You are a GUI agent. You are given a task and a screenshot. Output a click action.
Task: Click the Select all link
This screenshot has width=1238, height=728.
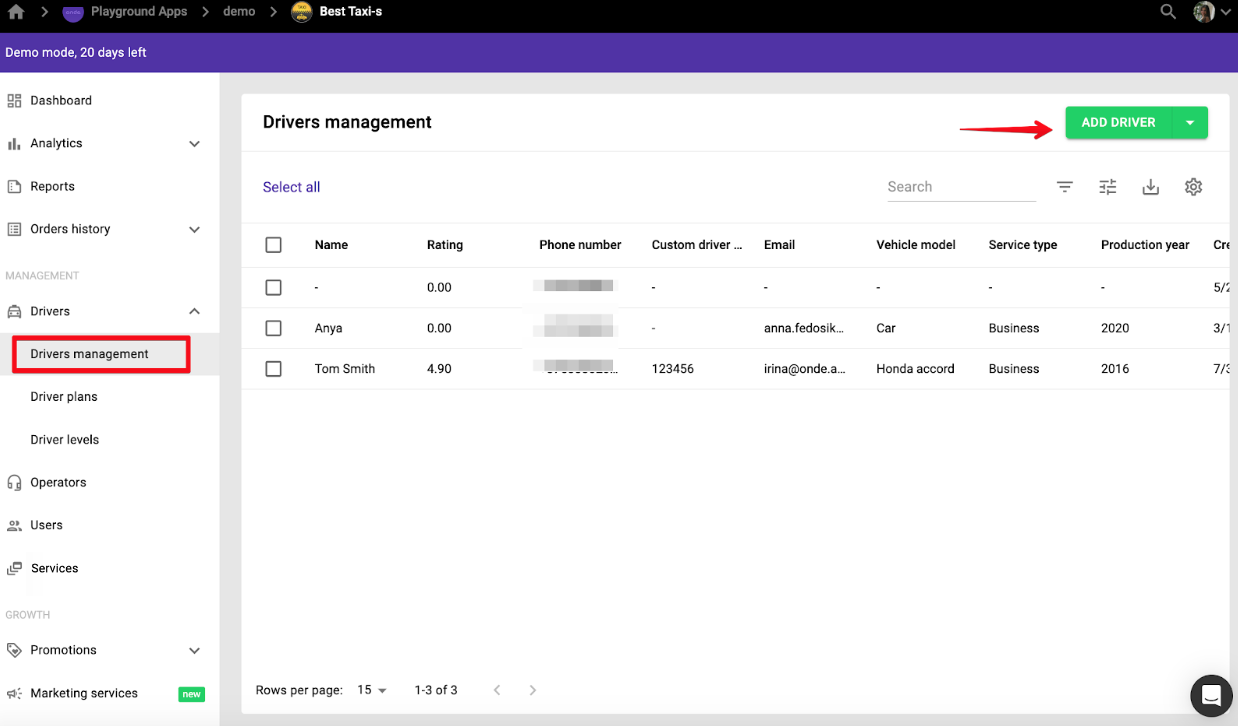pos(291,187)
